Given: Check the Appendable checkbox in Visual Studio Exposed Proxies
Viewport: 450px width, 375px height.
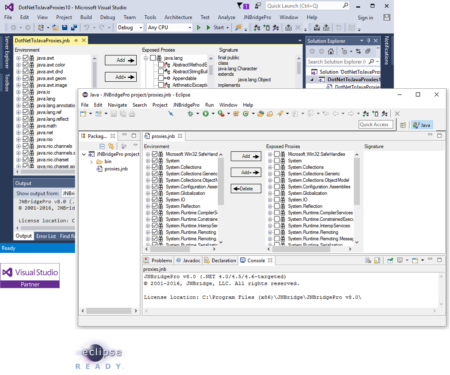Looking at the screenshot, I should tap(161, 78).
